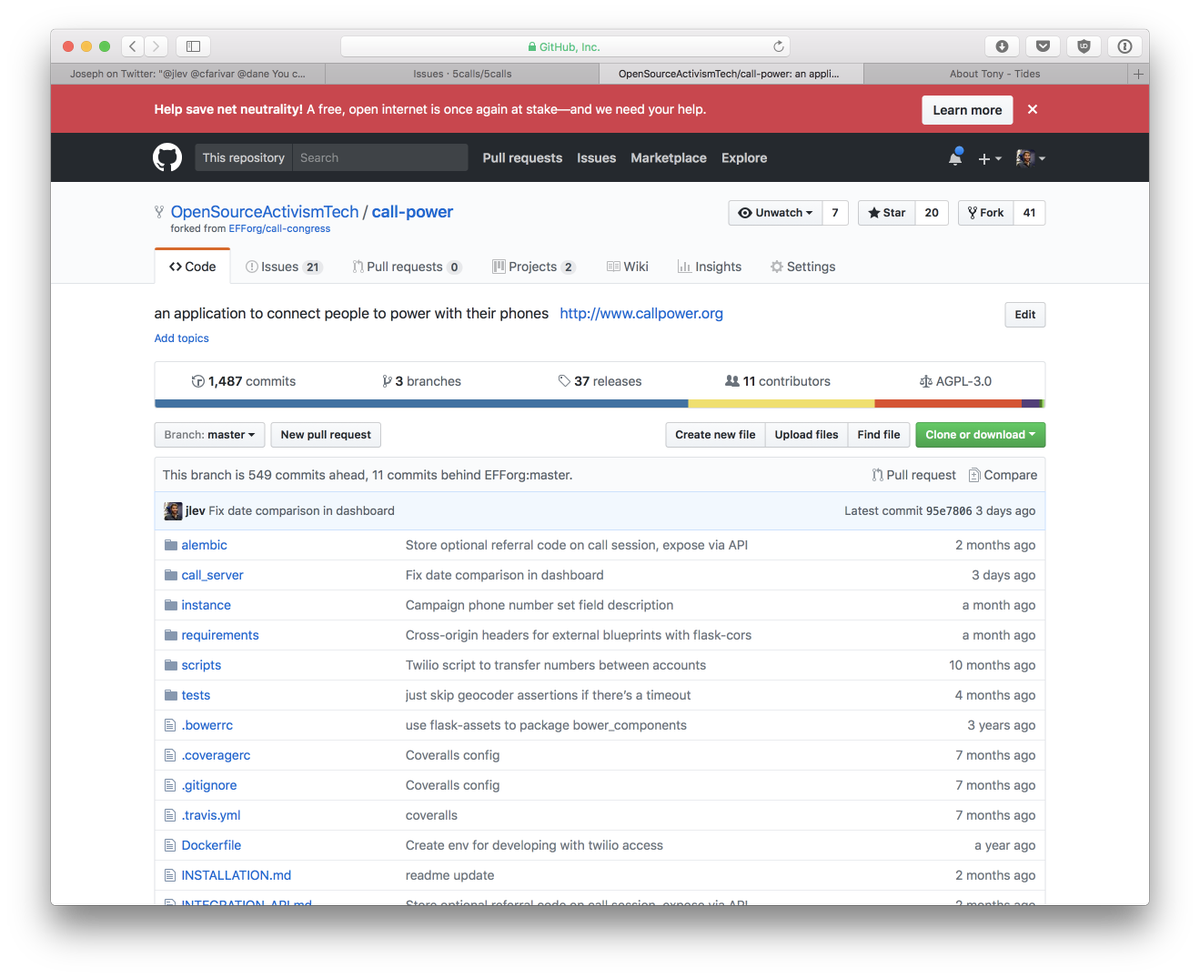The height and width of the screenshot is (978, 1200).
Task: Expand the Clone or download dropdown
Action: [980, 435]
